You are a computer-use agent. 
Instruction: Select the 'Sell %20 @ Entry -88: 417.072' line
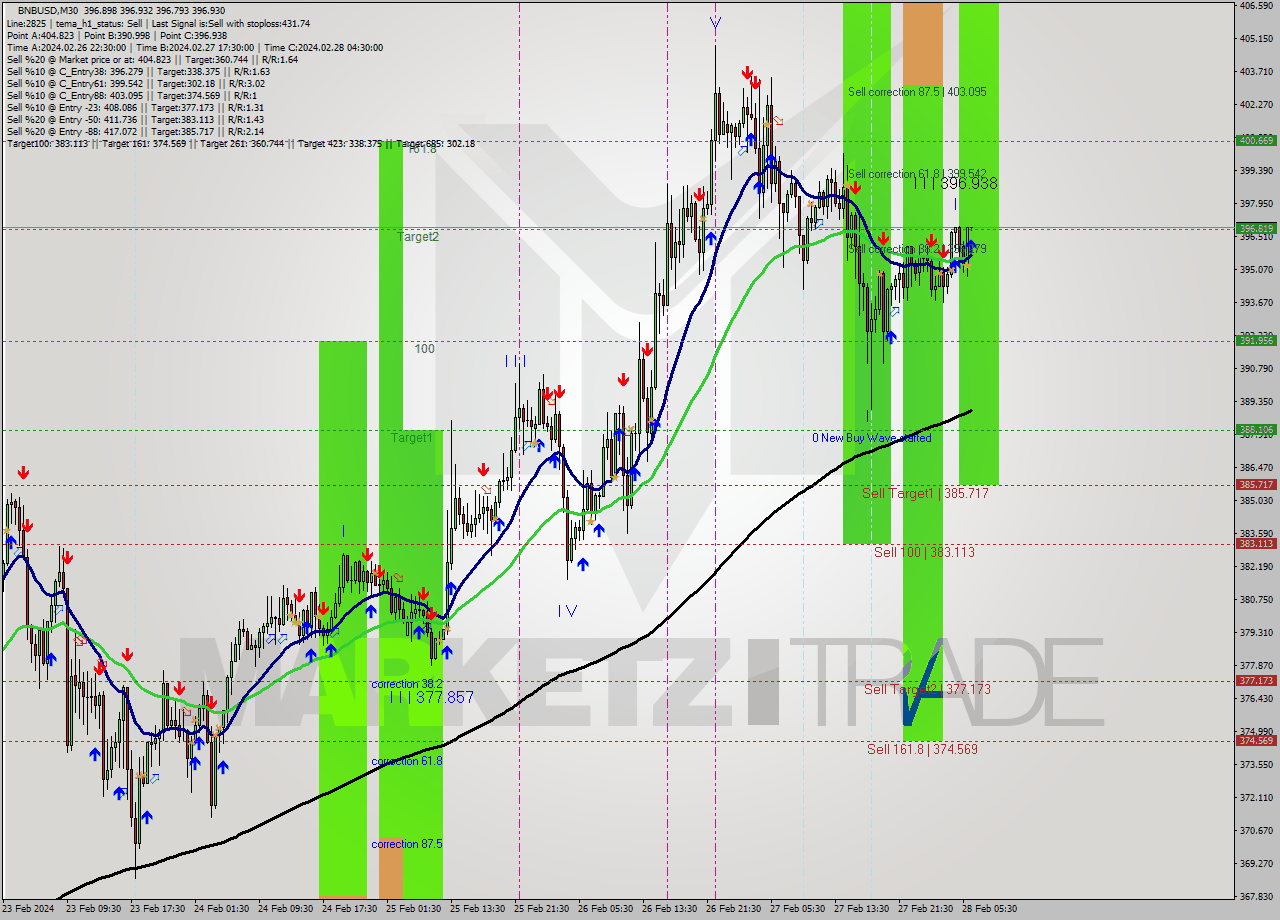click(135, 131)
